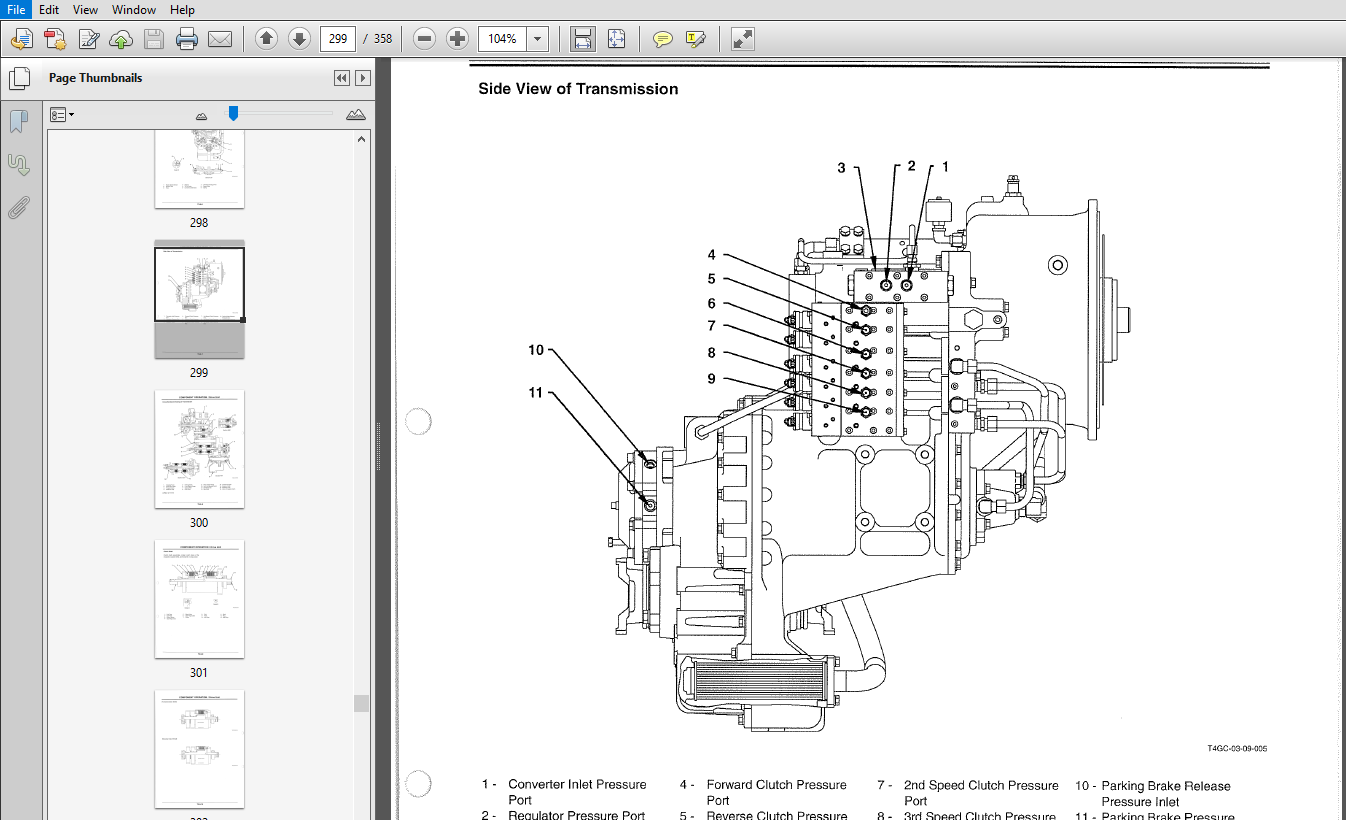
Task: Click the highlight text tool icon
Action: (x=695, y=39)
